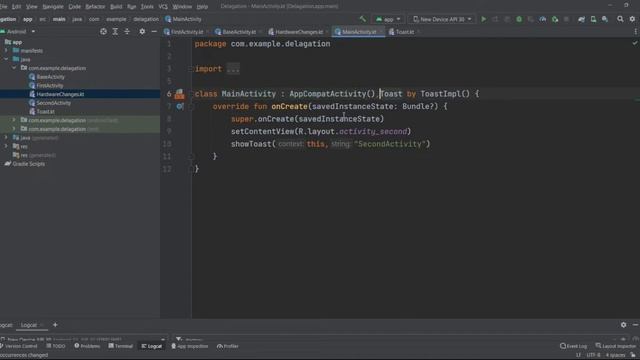This screenshot has width=640, height=360.
Task: Expand the res folder
Action: 6,146
